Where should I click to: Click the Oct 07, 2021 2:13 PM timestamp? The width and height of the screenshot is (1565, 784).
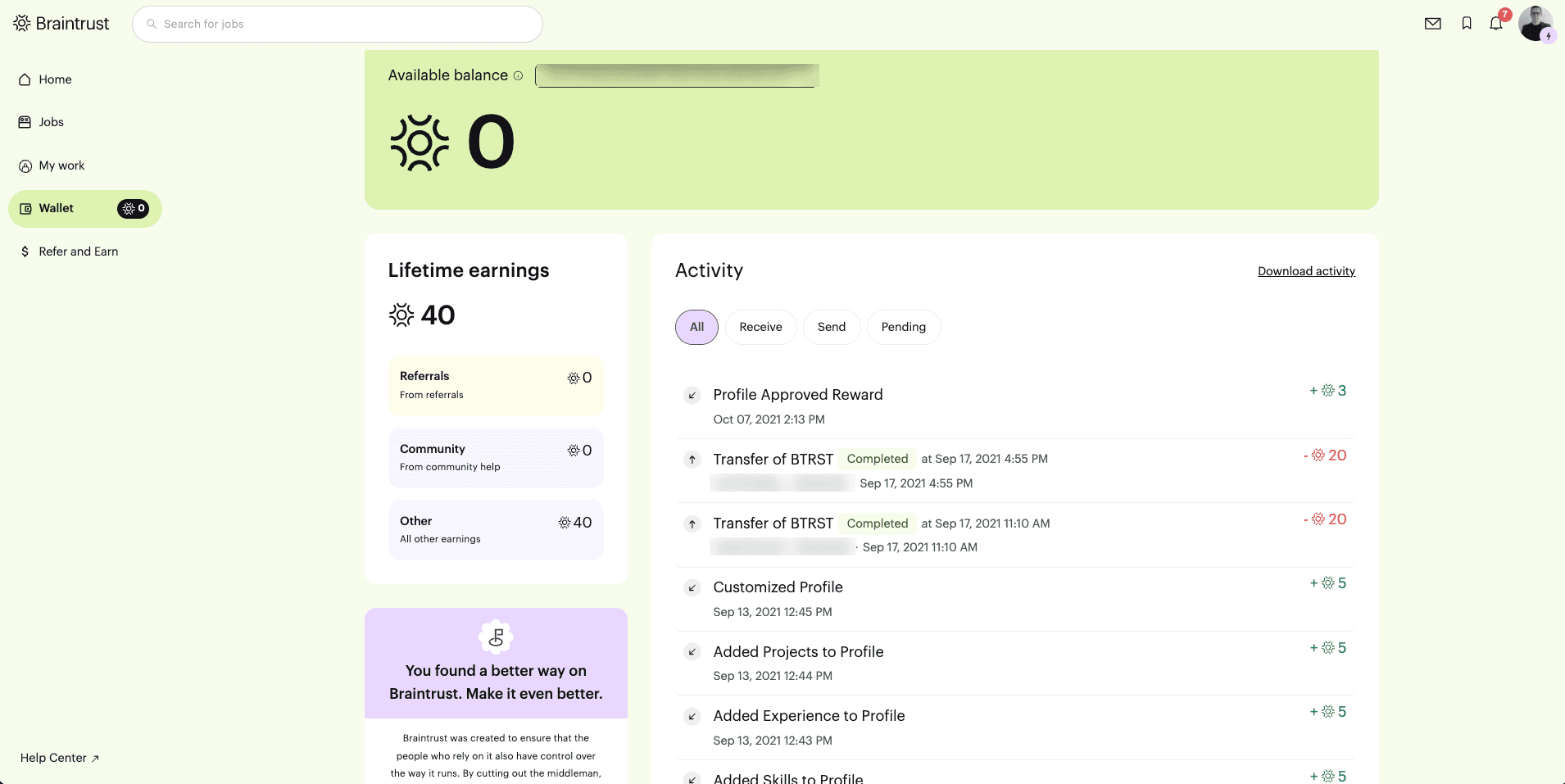[x=769, y=419]
